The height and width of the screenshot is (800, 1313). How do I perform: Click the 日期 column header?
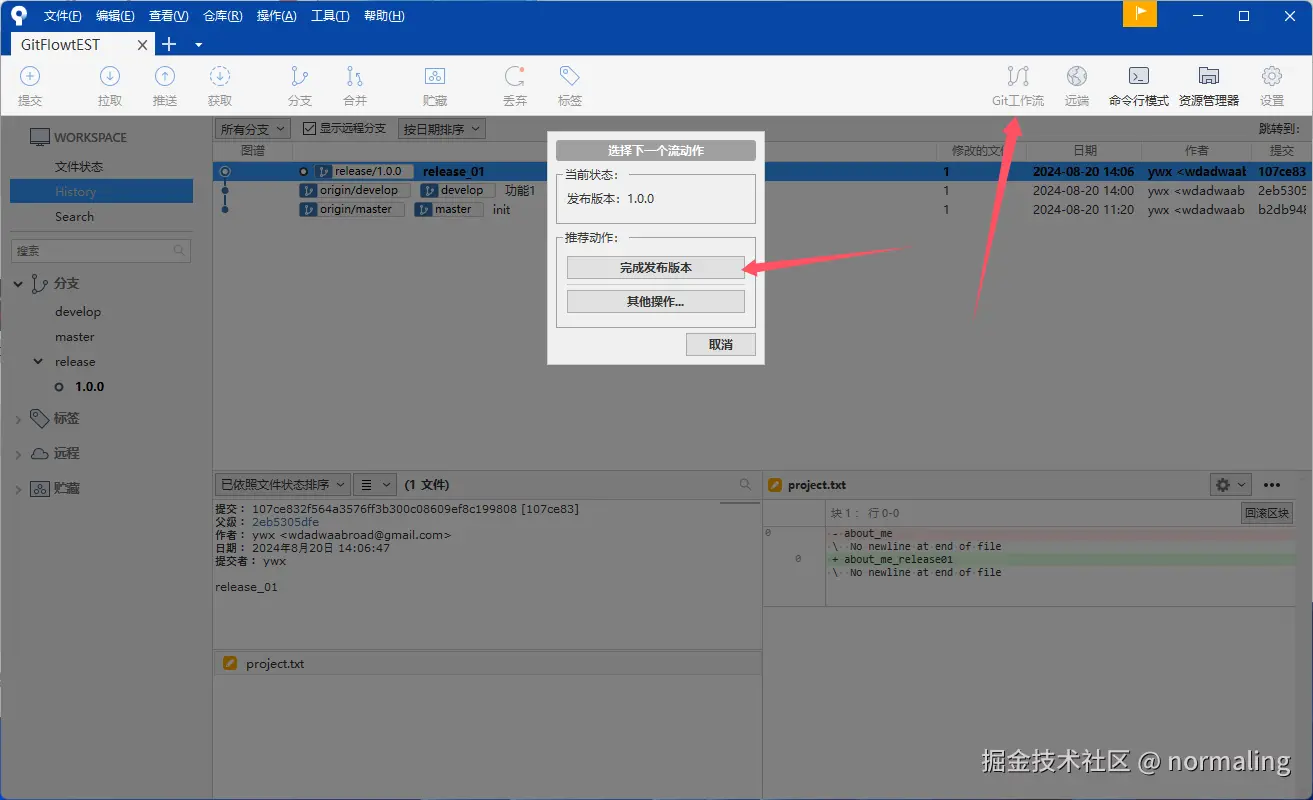coord(1085,150)
